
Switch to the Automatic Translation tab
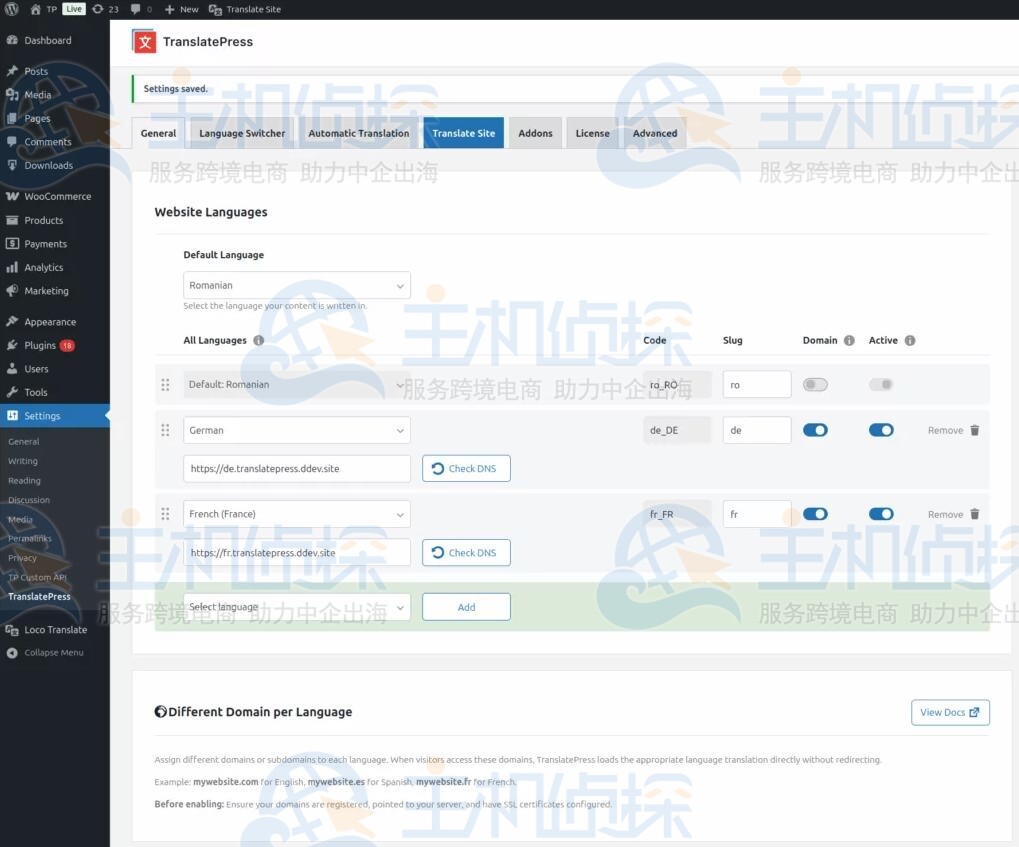(358, 133)
